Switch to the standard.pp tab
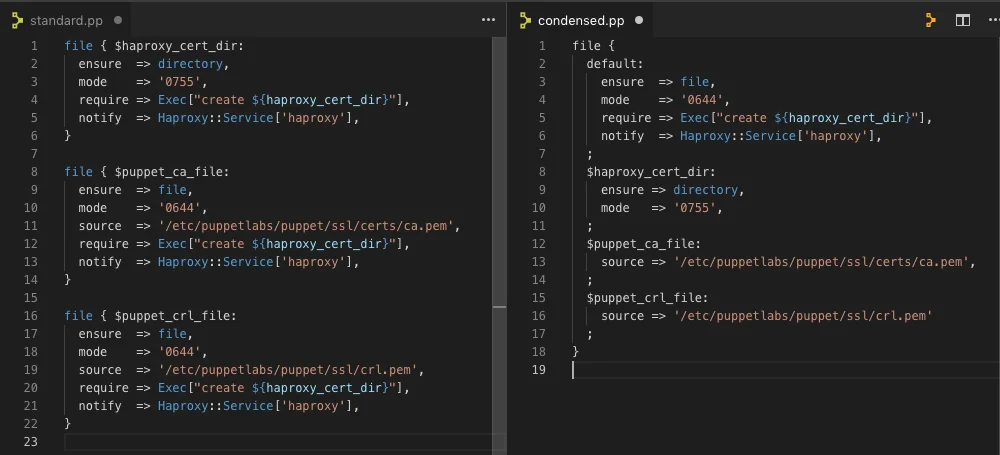This screenshot has height=455, width=1000. [x=66, y=20]
